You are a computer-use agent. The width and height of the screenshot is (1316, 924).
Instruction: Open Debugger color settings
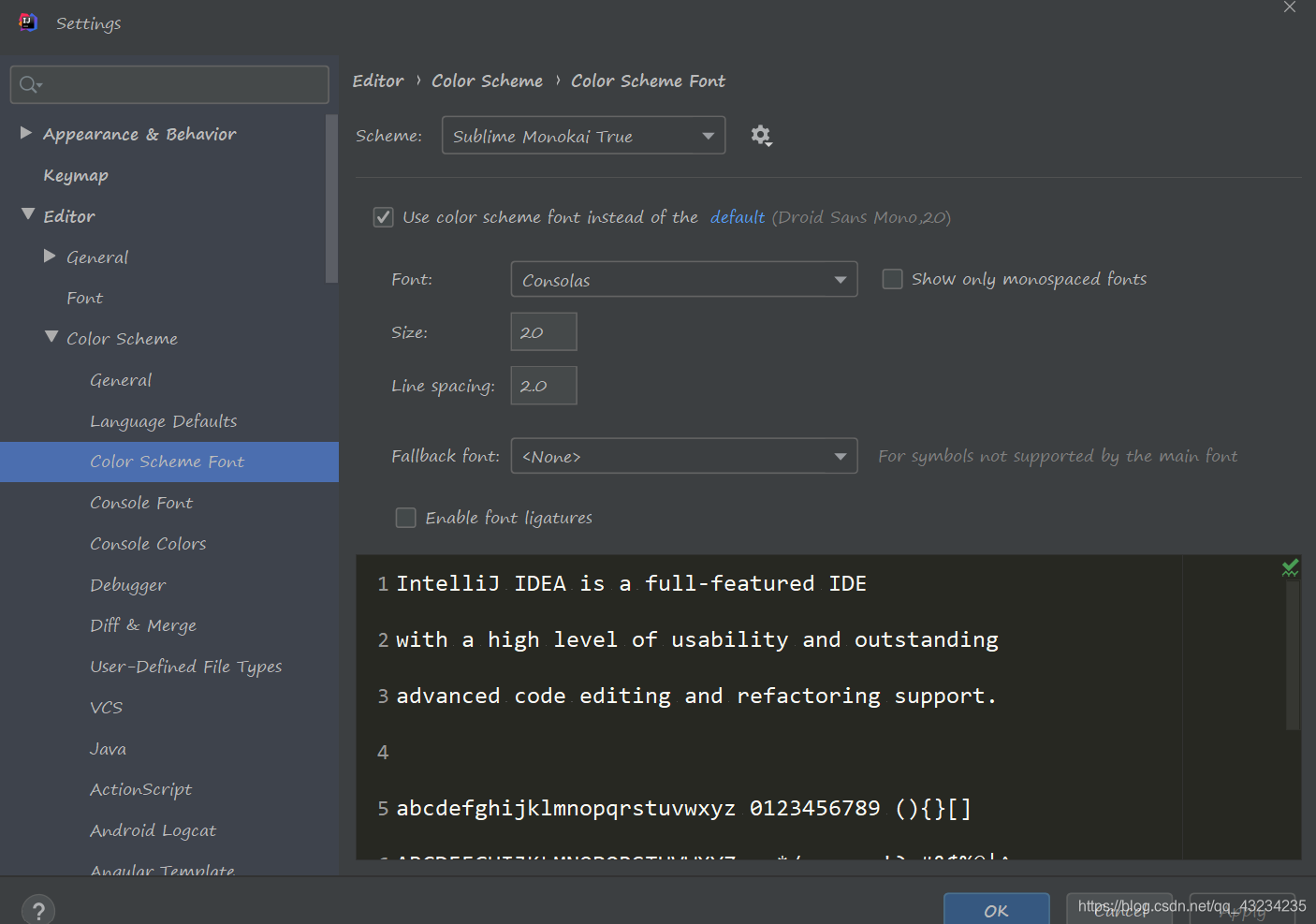click(128, 585)
